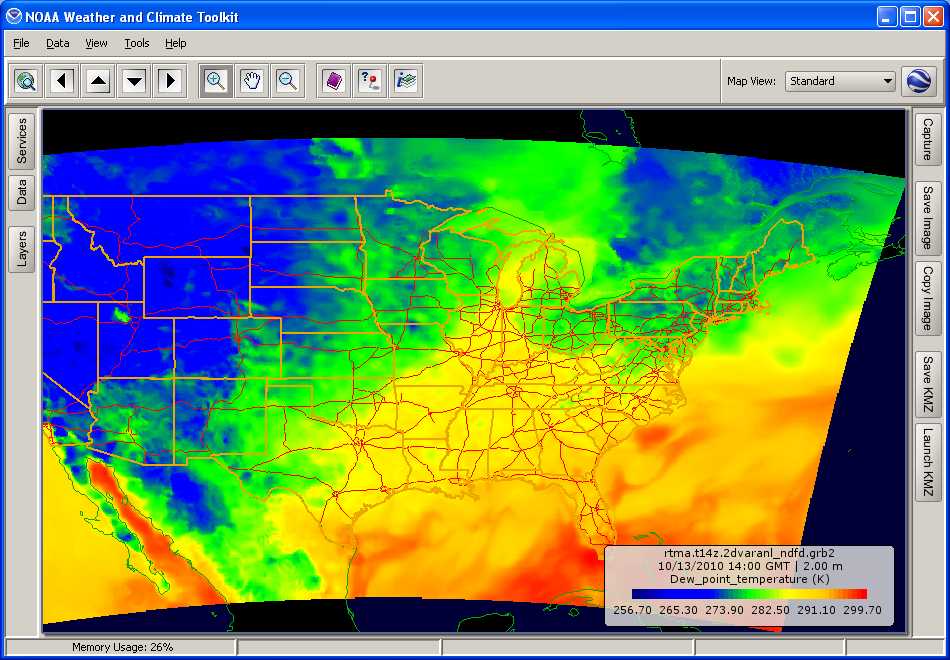Click the dew point color scale bar
Viewport: 950px width, 660px height.
(x=749, y=593)
